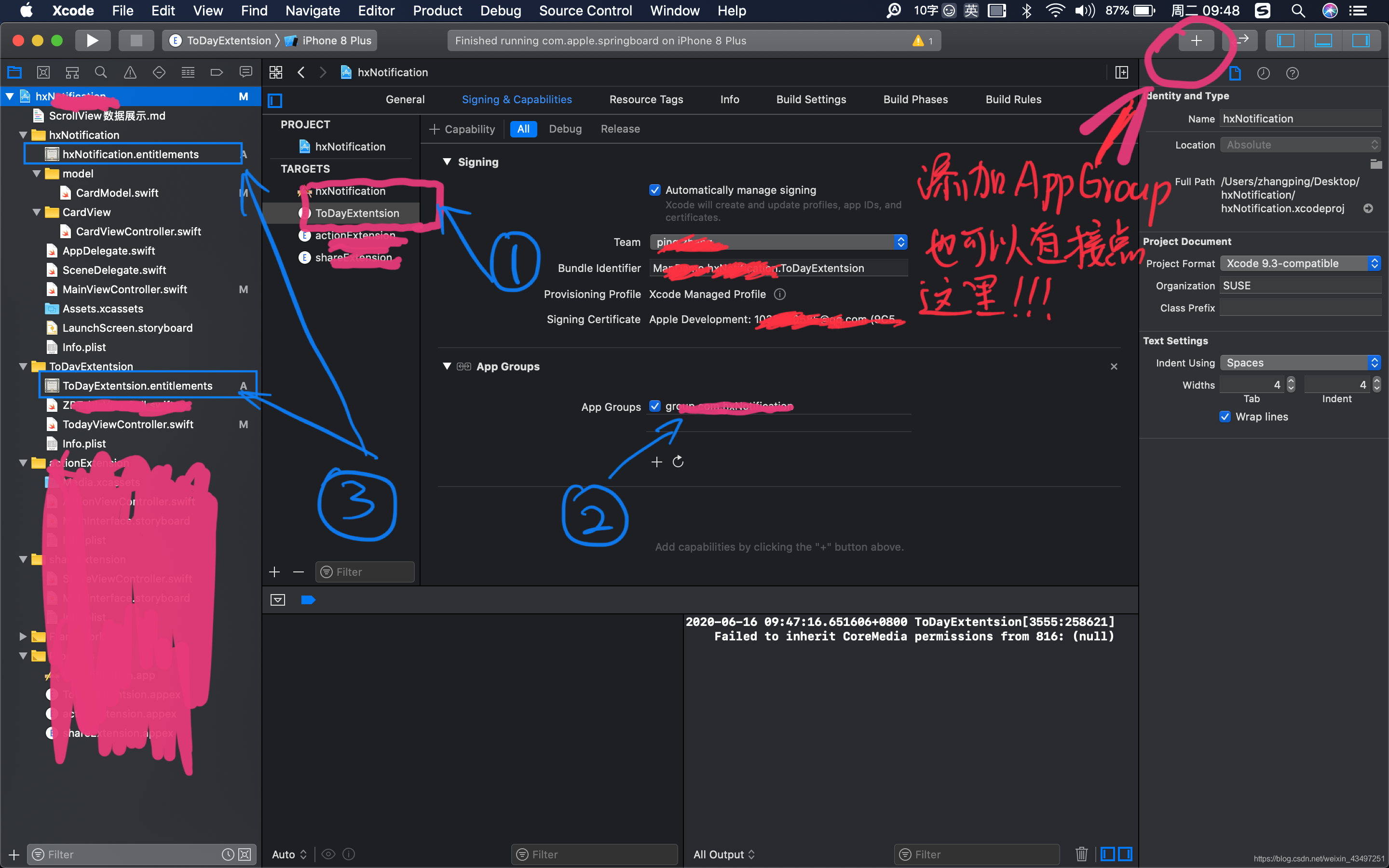1389x868 pixels.
Task: Uncheck the App Groups group checkbox
Action: tap(654, 406)
